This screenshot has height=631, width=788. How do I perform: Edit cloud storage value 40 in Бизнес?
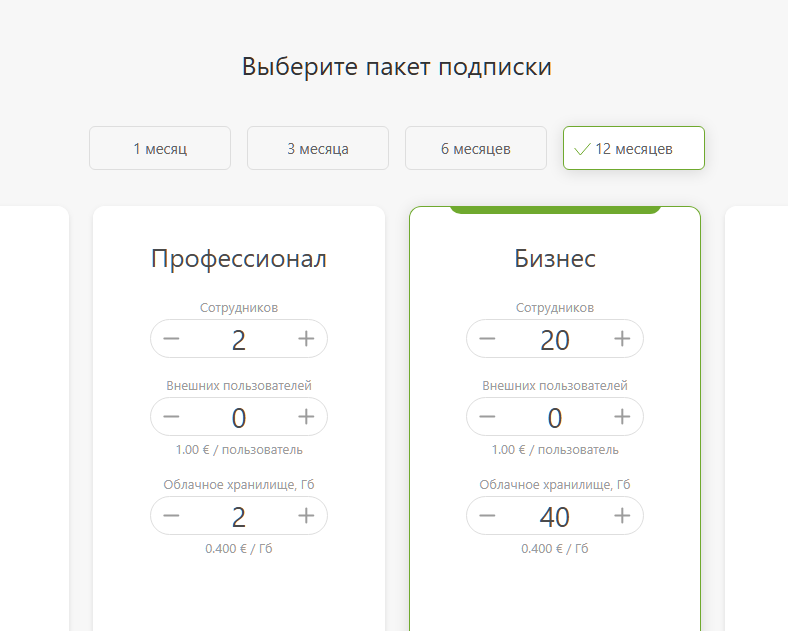(555, 517)
